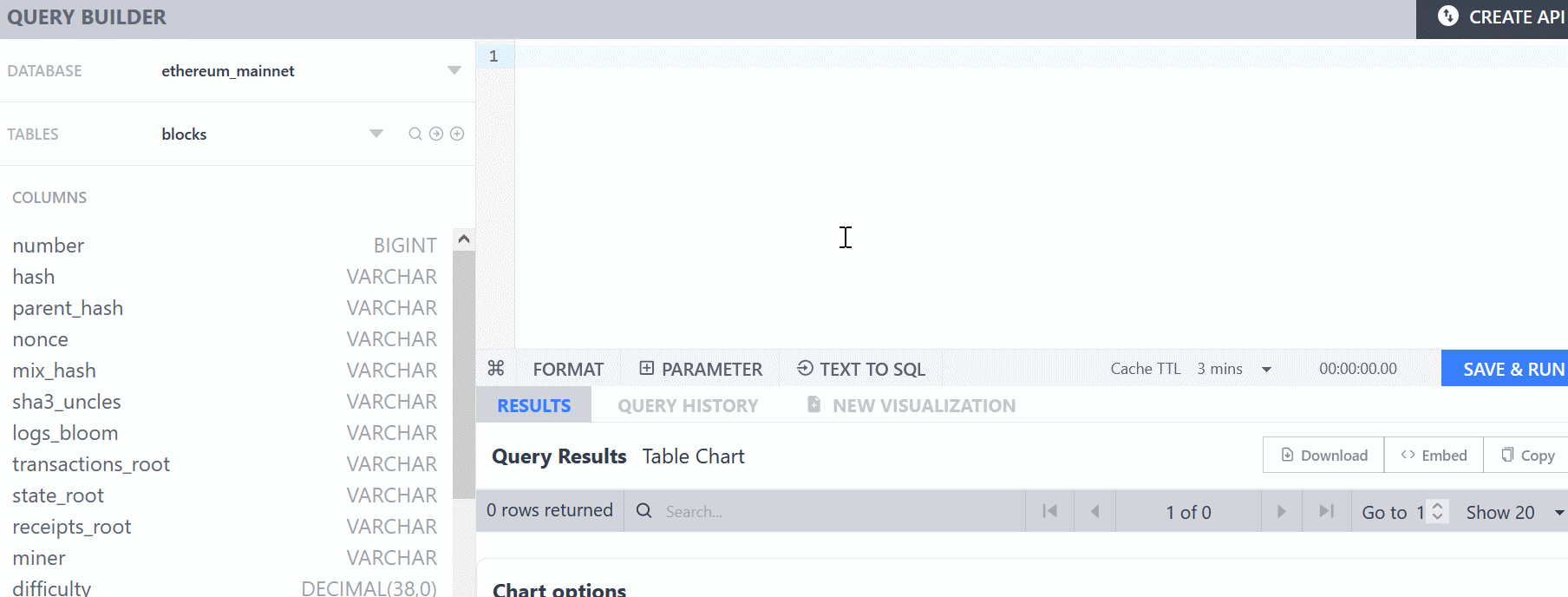Click the Copy clipboard icon

[1507, 455]
